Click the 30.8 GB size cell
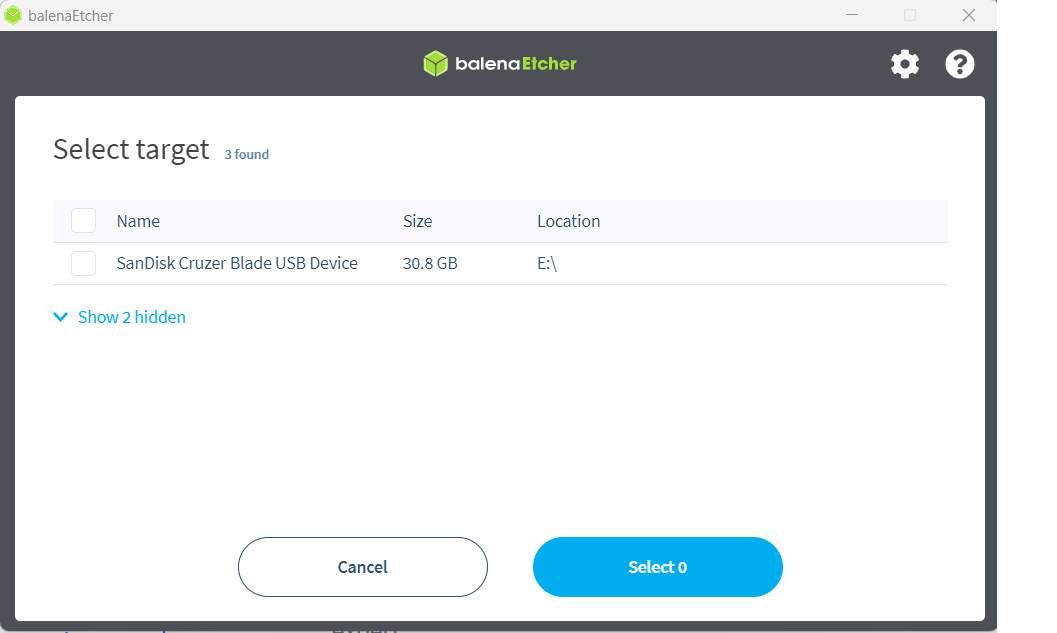1057x633 pixels. click(430, 264)
